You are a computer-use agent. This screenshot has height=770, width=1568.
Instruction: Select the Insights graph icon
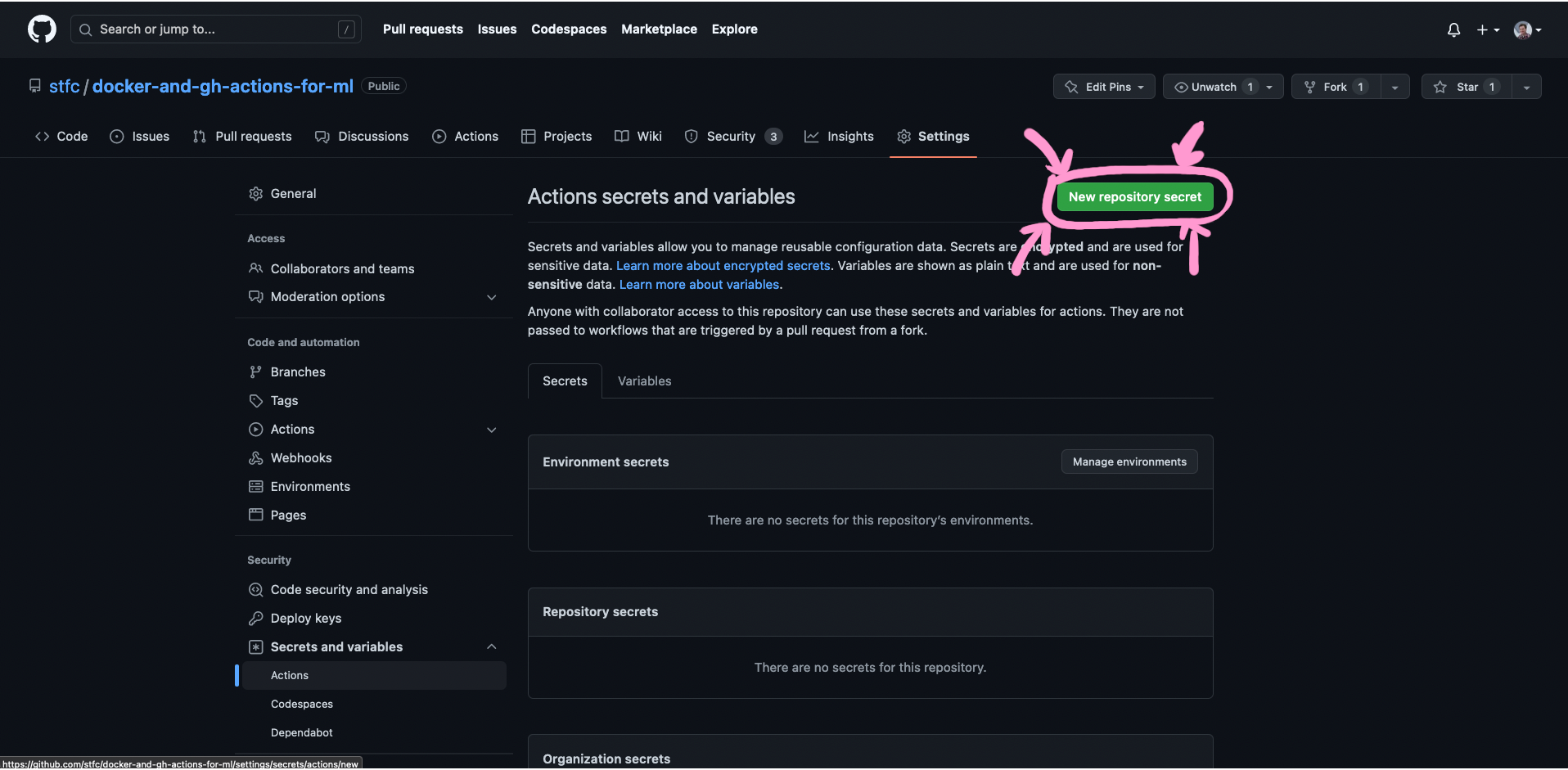pos(812,137)
